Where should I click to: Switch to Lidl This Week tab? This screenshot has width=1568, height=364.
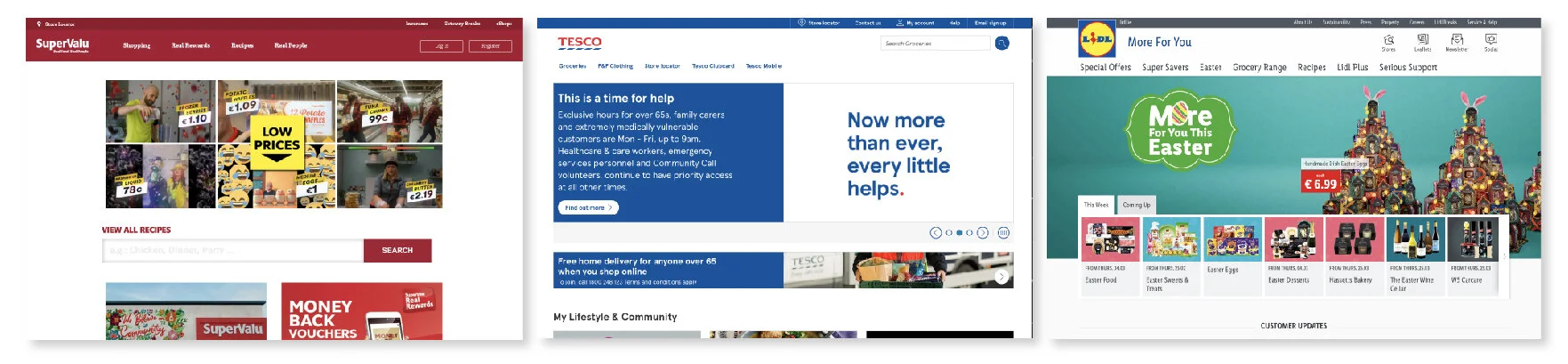[x=1097, y=205]
